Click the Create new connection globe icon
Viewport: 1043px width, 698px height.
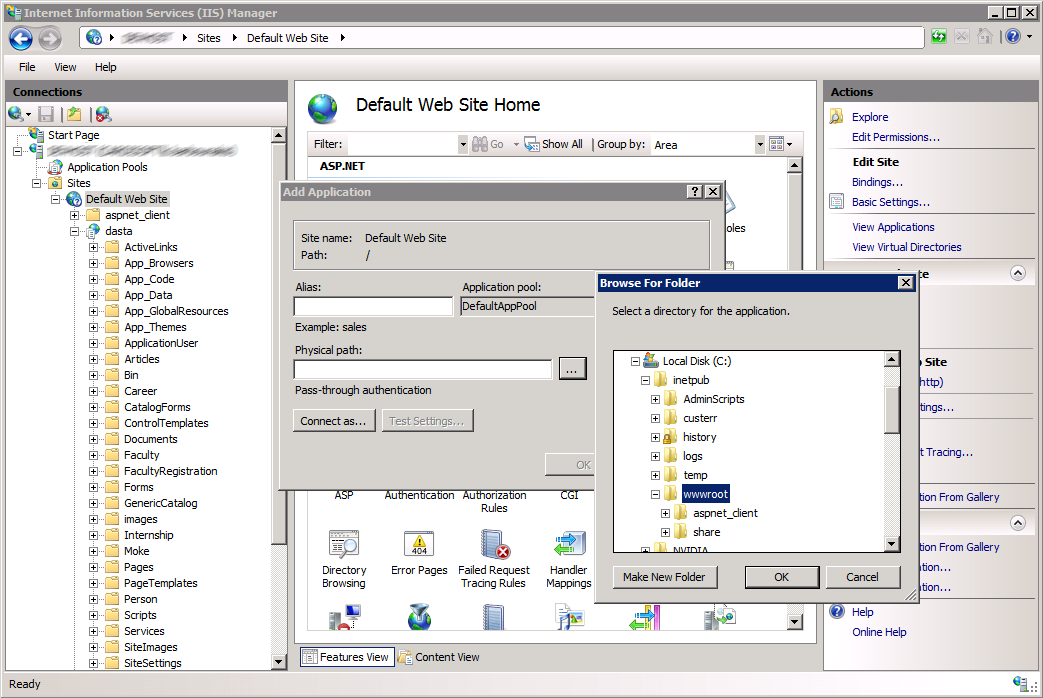[x=16, y=114]
